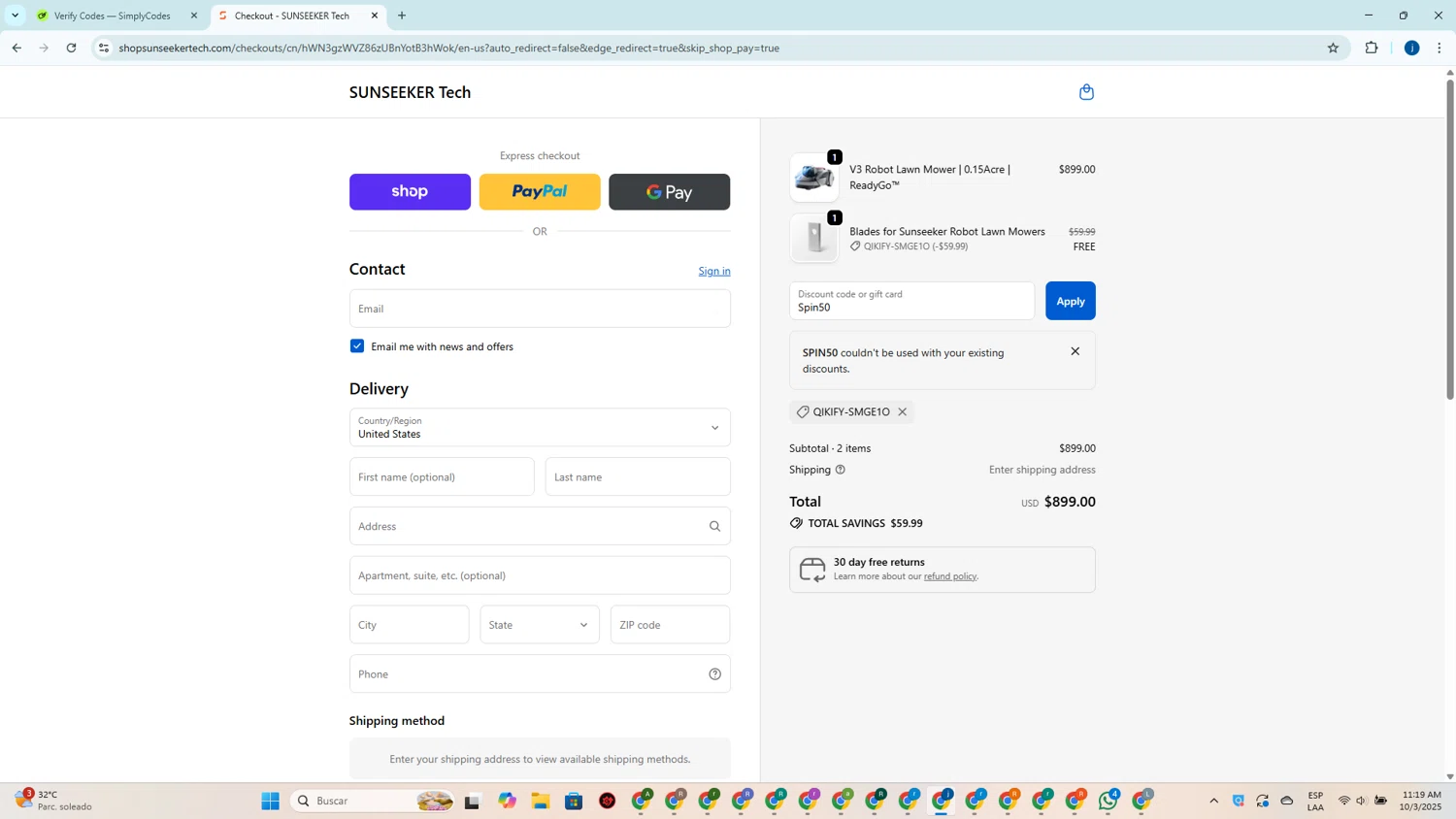Image resolution: width=1456 pixels, height=819 pixels.
Task: Click the ZIP code field
Action: [671, 625]
